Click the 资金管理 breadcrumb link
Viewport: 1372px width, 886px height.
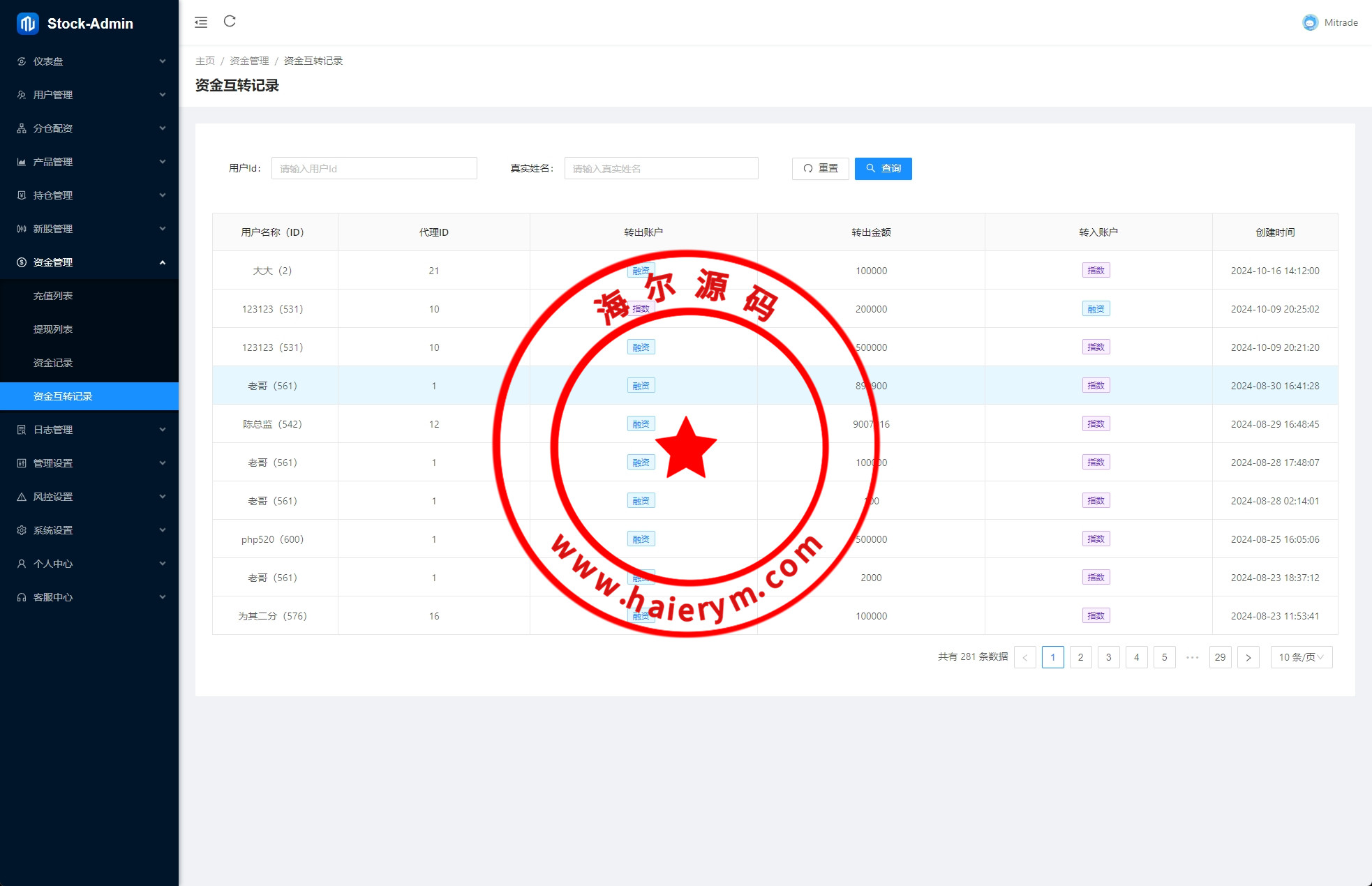(249, 61)
